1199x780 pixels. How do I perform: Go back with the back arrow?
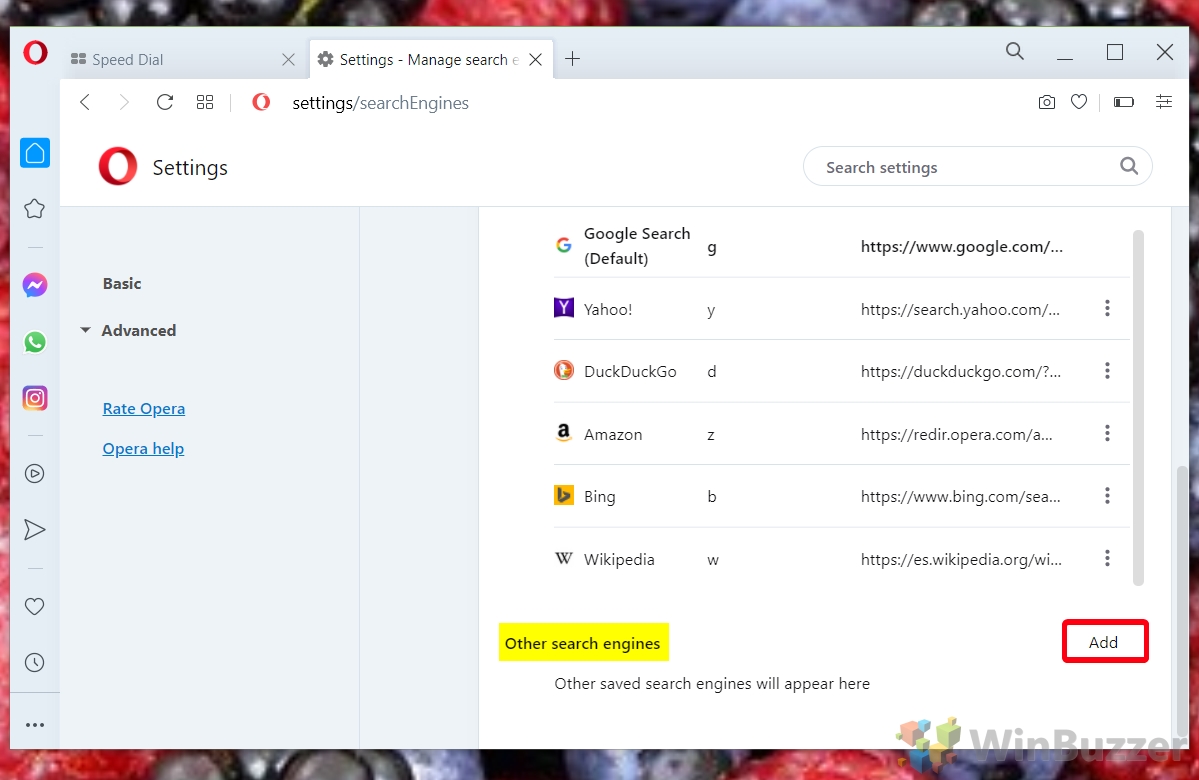coord(85,102)
